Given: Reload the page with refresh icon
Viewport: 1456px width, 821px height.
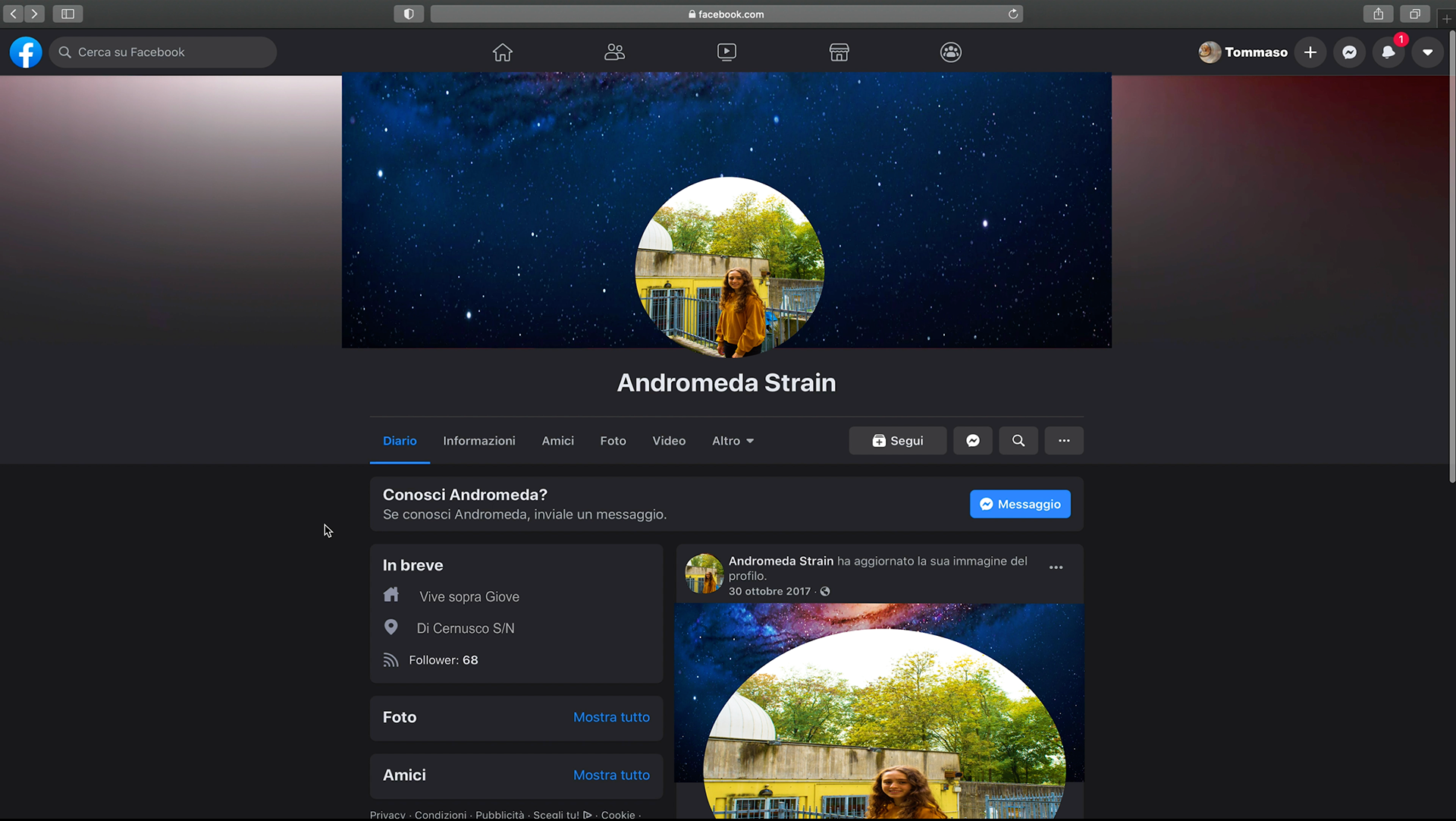Looking at the screenshot, I should click(x=1013, y=14).
